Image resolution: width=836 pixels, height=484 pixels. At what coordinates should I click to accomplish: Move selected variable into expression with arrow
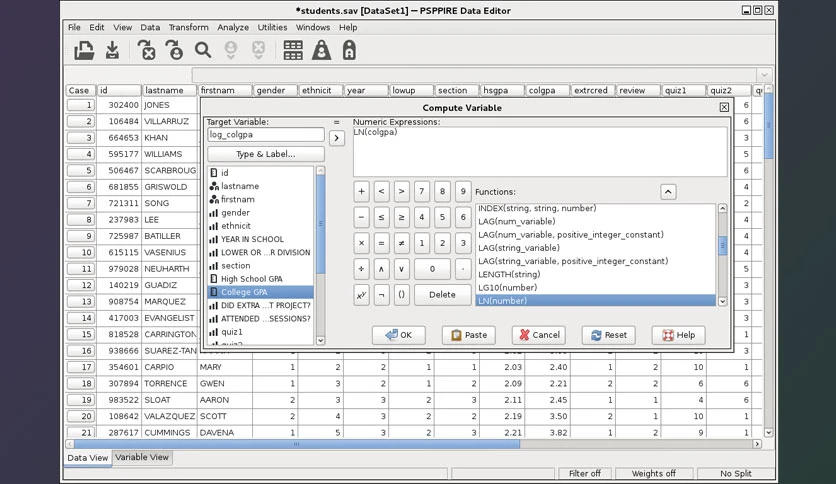[336, 138]
